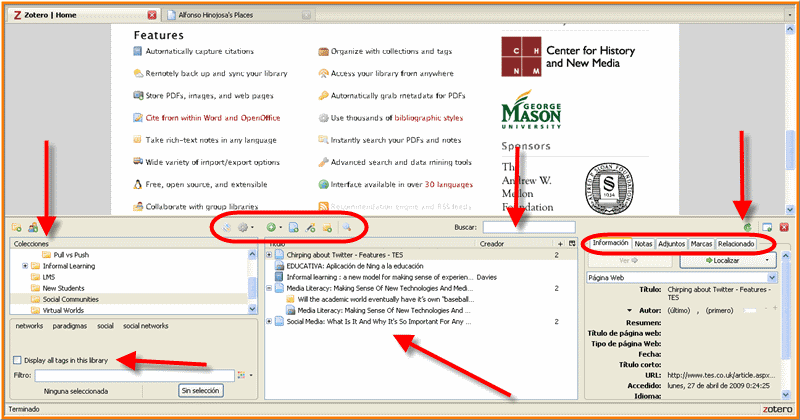Screen dimensions: 800x420
Task: Follow the 30 languages link
Action: click(x=449, y=184)
